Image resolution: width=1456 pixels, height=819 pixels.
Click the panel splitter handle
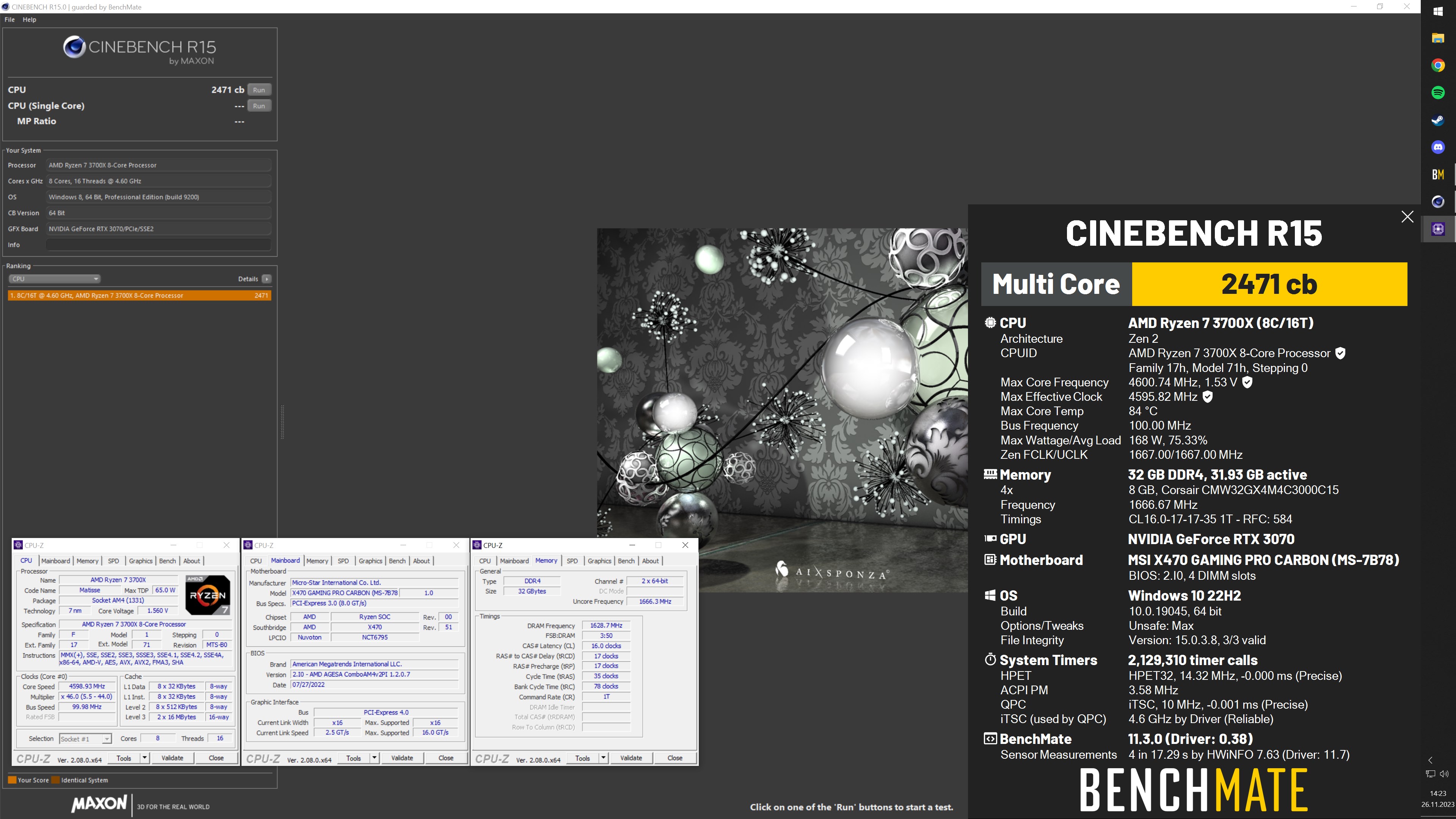tap(282, 422)
